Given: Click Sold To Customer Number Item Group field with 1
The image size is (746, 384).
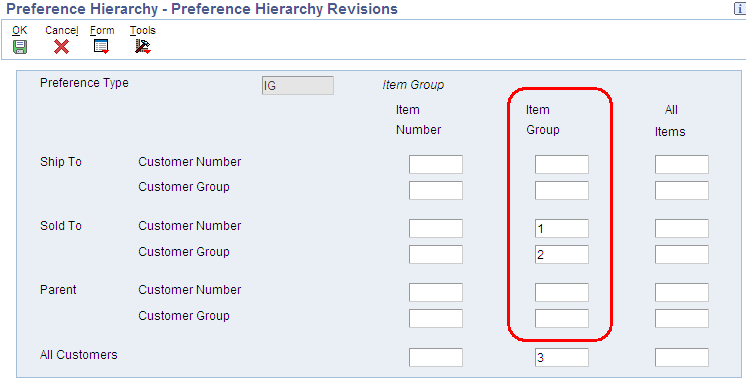Looking at the screenshot, I should 562,228.
